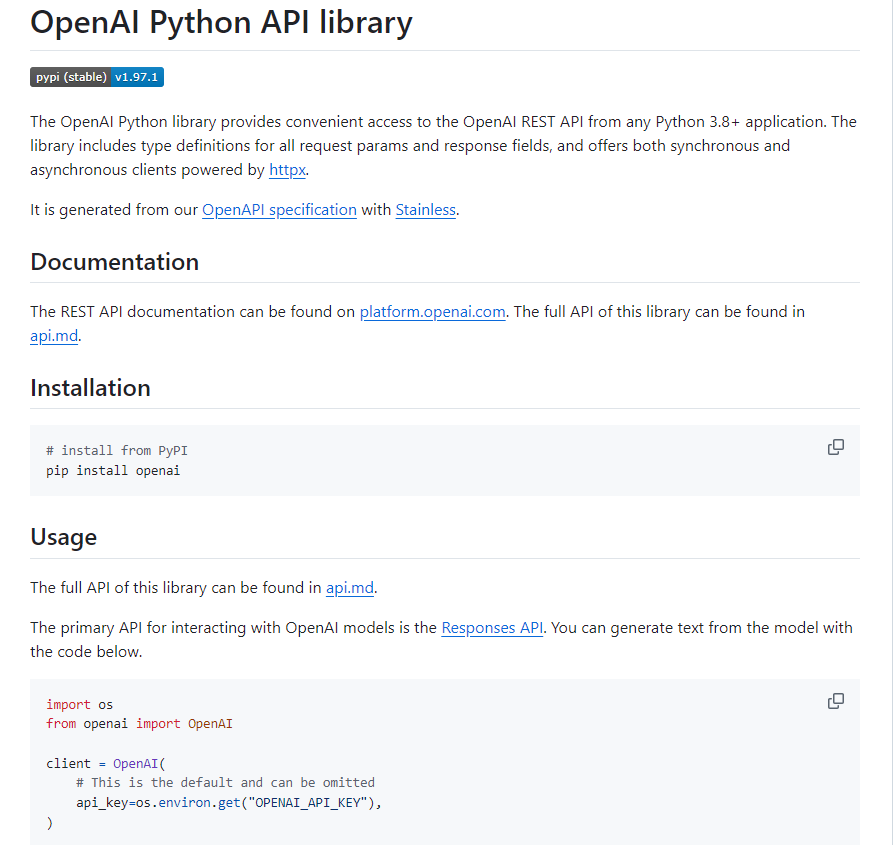Open platform.openai.com documentation link
Screen dimensions: 893x845
432,312
